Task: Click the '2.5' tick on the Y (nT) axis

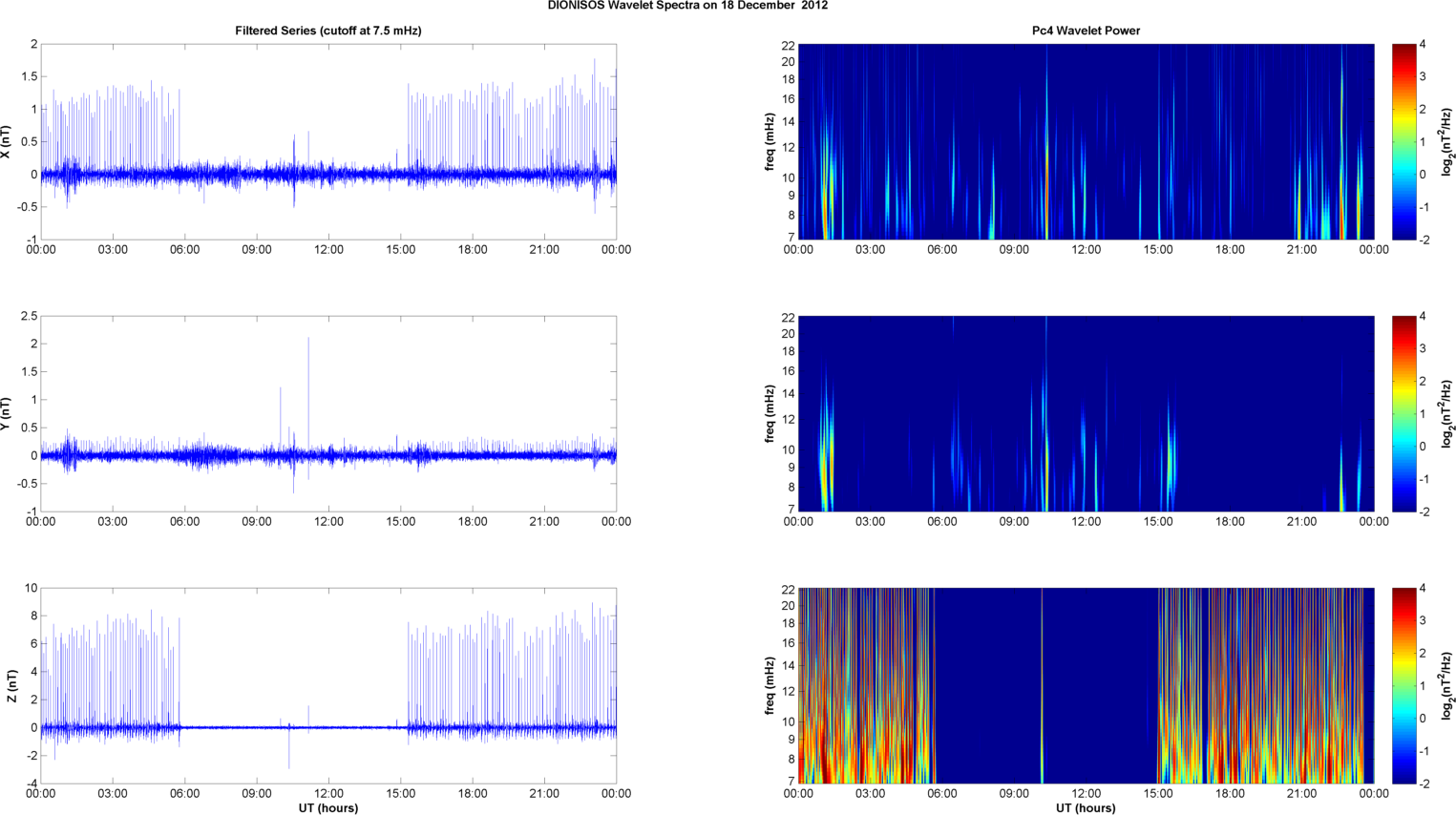Action: 29,316
